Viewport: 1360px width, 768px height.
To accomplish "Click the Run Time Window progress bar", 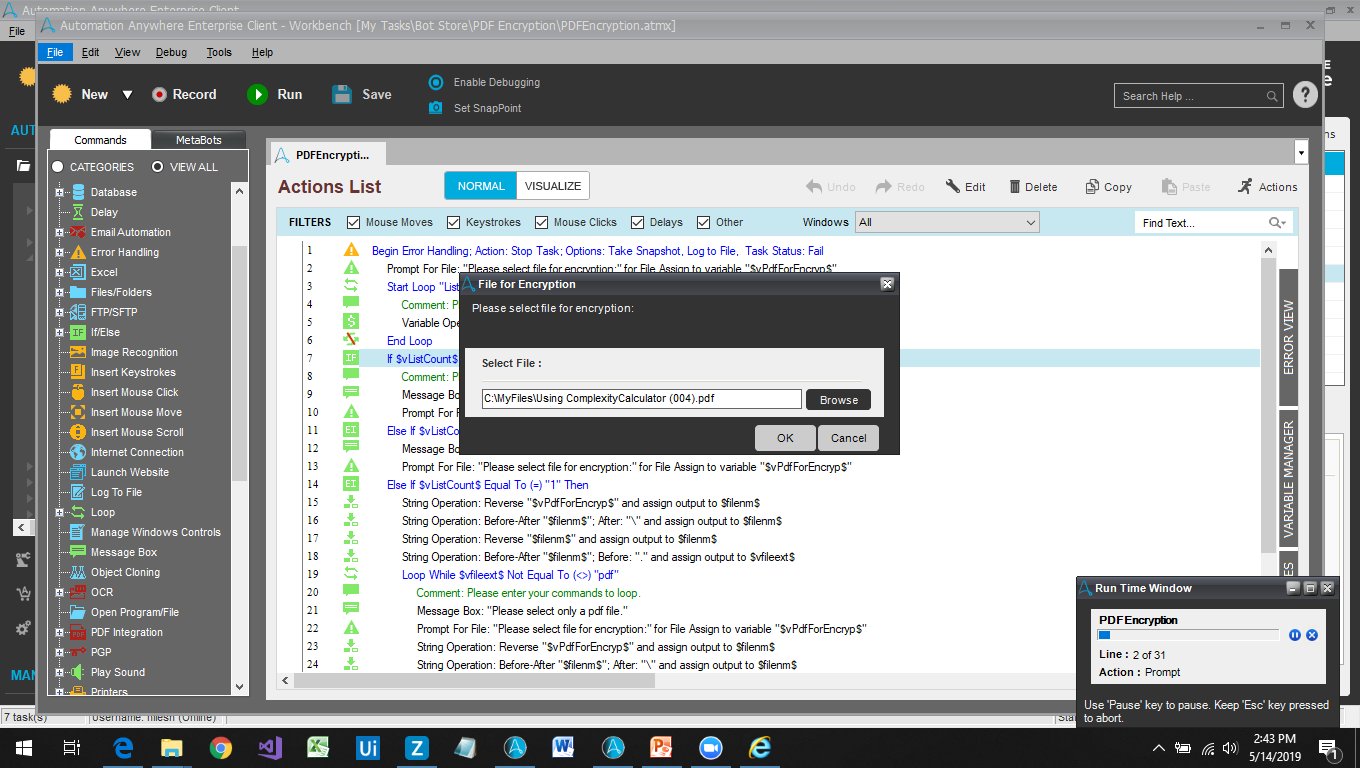I will click(1189, 635).
